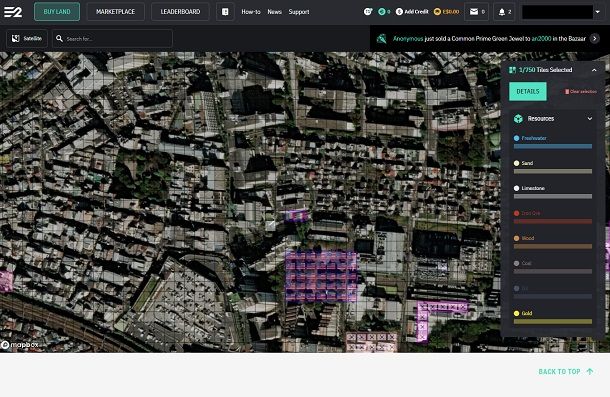610x397 pixels.
Task: Click the green essence balance icon
Action: click(x=382, y=12)
